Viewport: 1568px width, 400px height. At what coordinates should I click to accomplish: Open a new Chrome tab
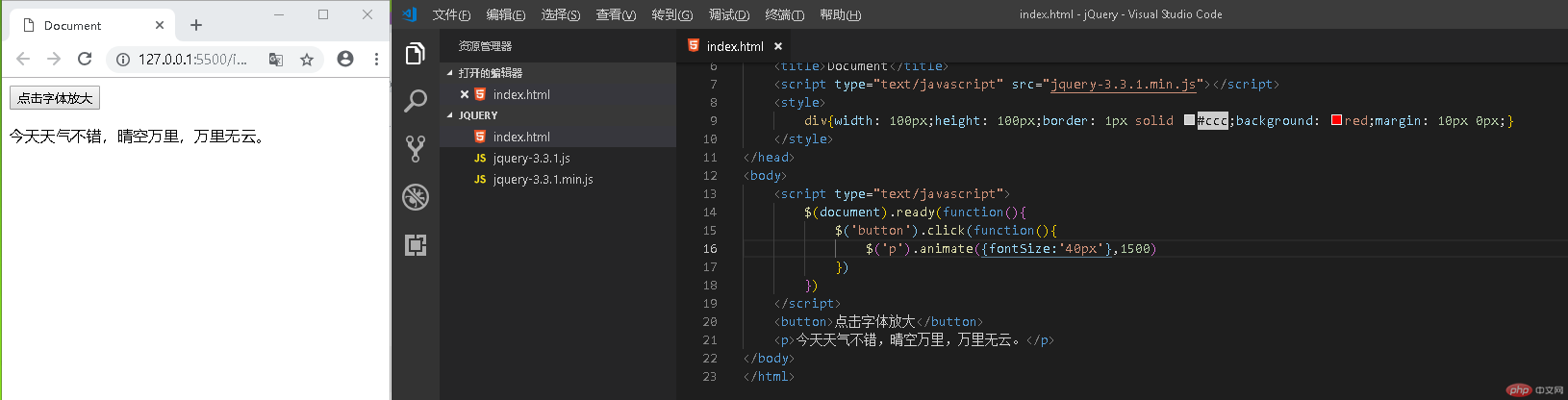click(196, 25)
